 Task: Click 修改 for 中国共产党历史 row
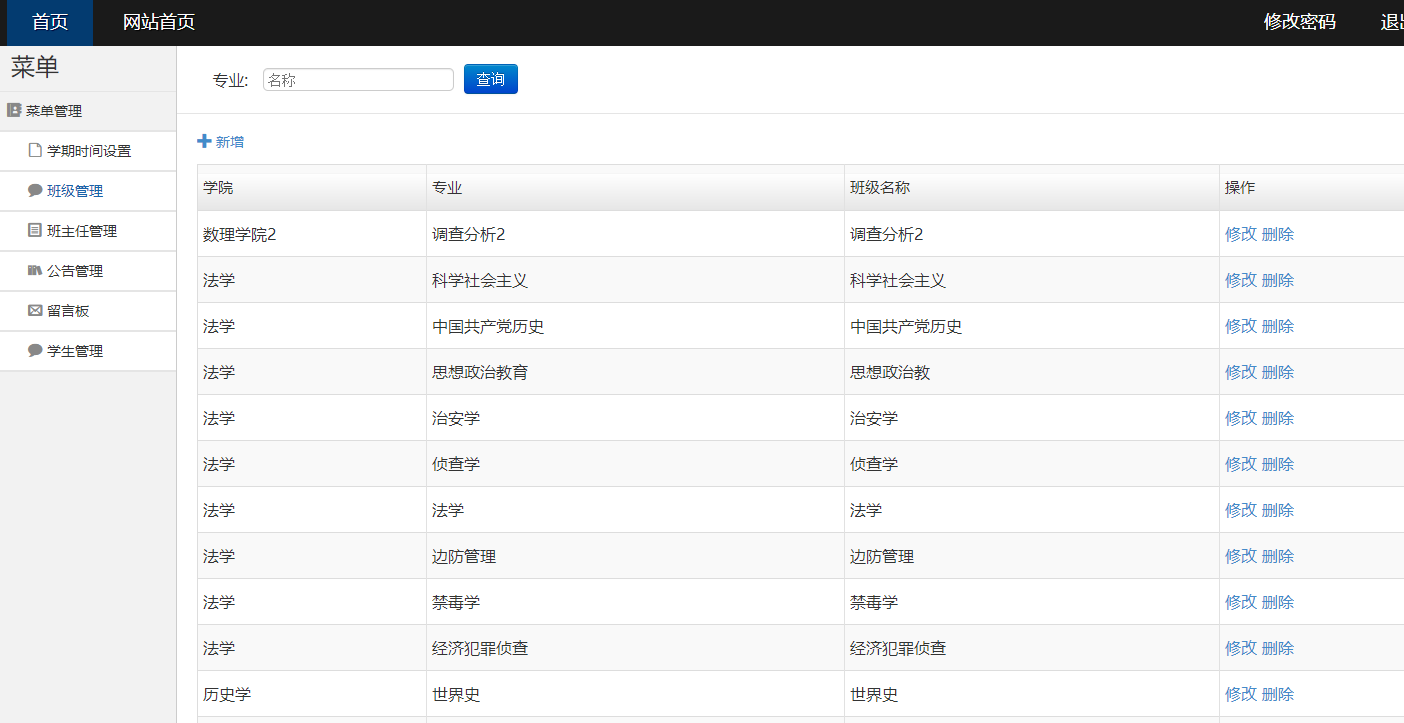point(1240,326)
